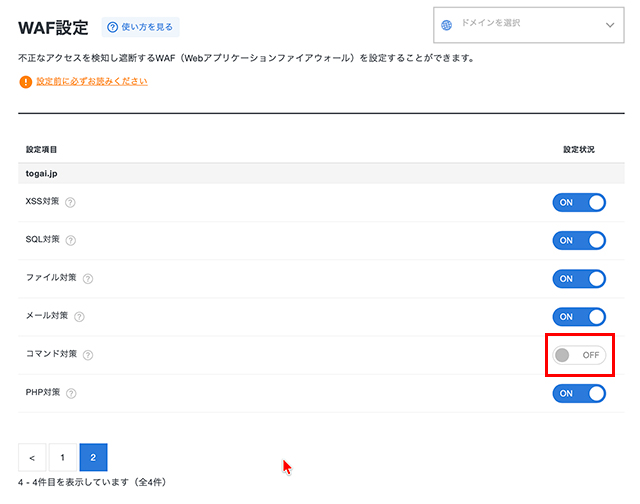
Task: Disable the SQL対策 switch
Action: 579,240
